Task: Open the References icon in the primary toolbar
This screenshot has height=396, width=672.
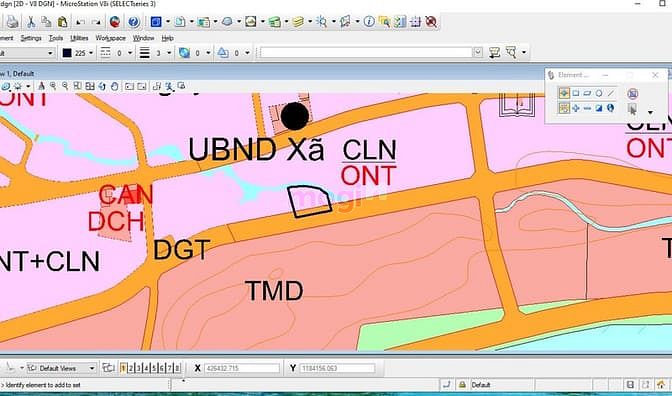Action: [180, 22]
